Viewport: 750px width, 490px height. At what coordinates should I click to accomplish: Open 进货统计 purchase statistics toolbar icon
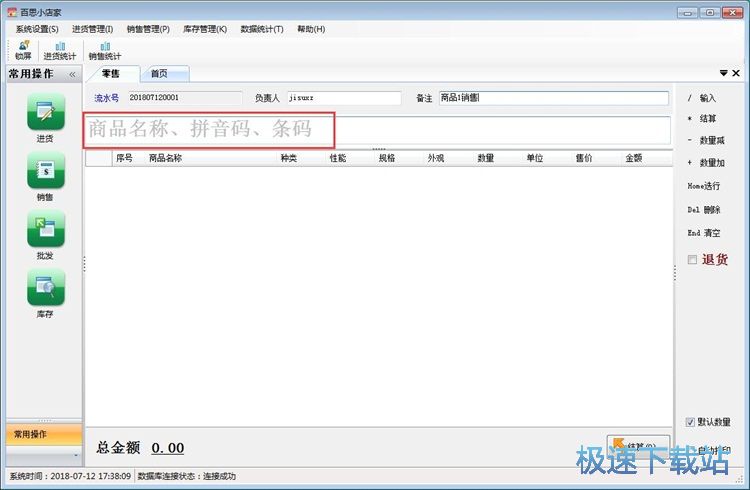click(x=60, y=50)
